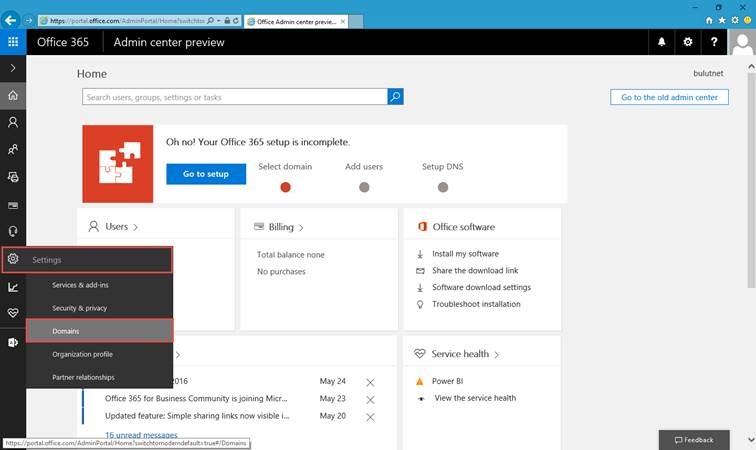This screenshot has height=450, width=756.
Task: Open the Support headset icon in sidebar
Action: pos(13,231)
